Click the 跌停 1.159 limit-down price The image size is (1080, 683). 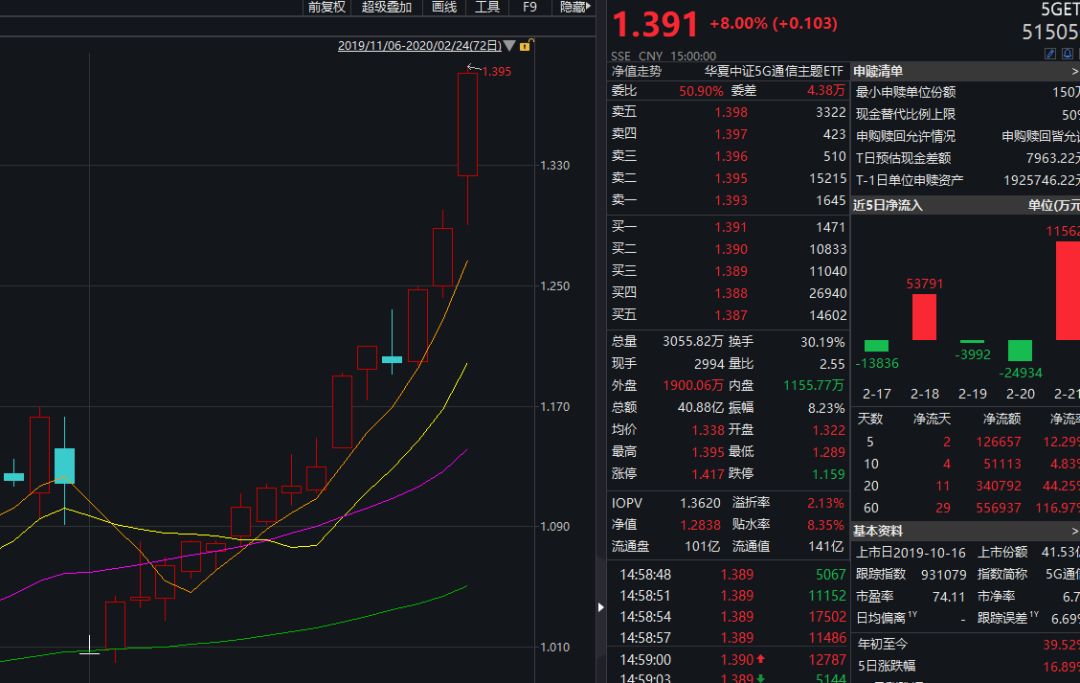pyautogui.click(x=828, y=474)
